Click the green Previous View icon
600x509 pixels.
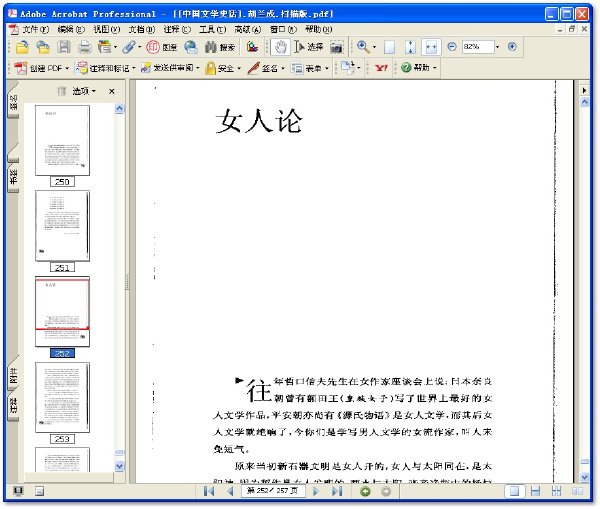coord(365,491)
